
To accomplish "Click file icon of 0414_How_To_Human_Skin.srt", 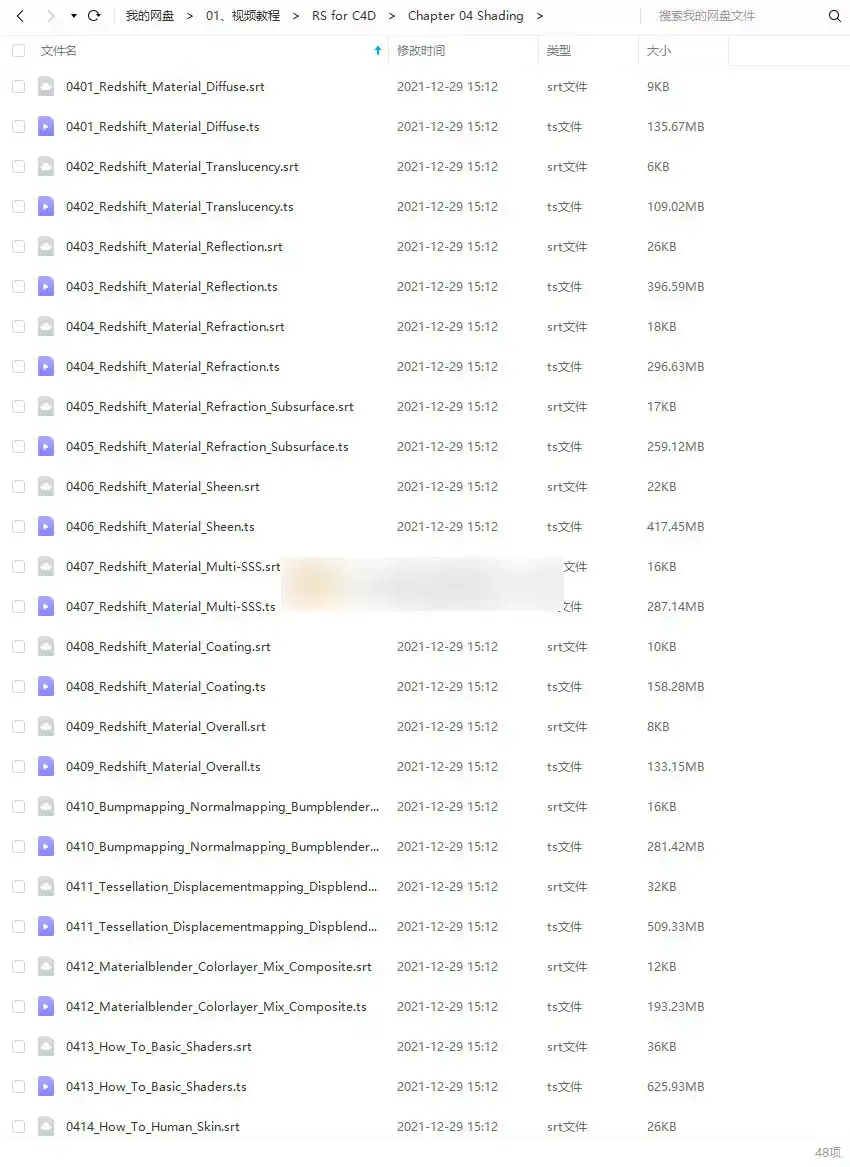I will 46,1127.
